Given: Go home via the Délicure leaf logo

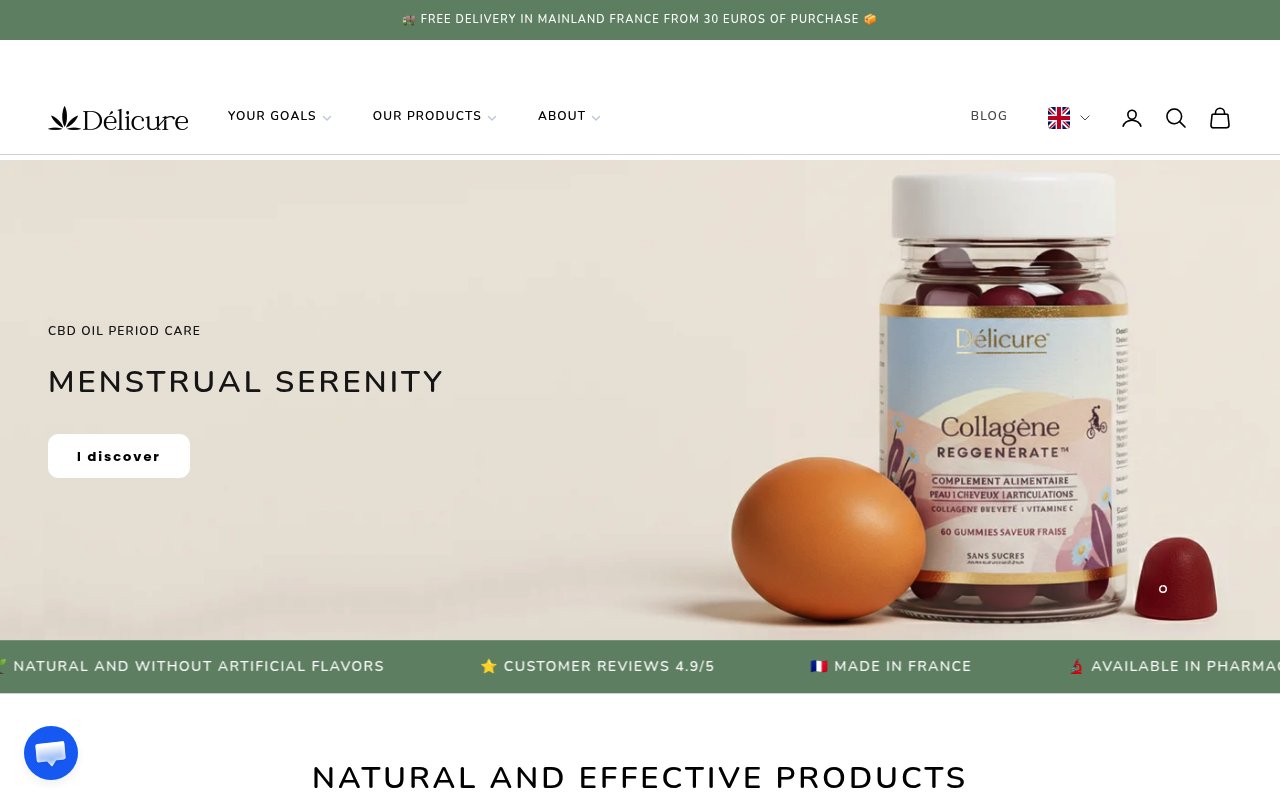Looking at the screenshot, I should [x=118, y=118].
